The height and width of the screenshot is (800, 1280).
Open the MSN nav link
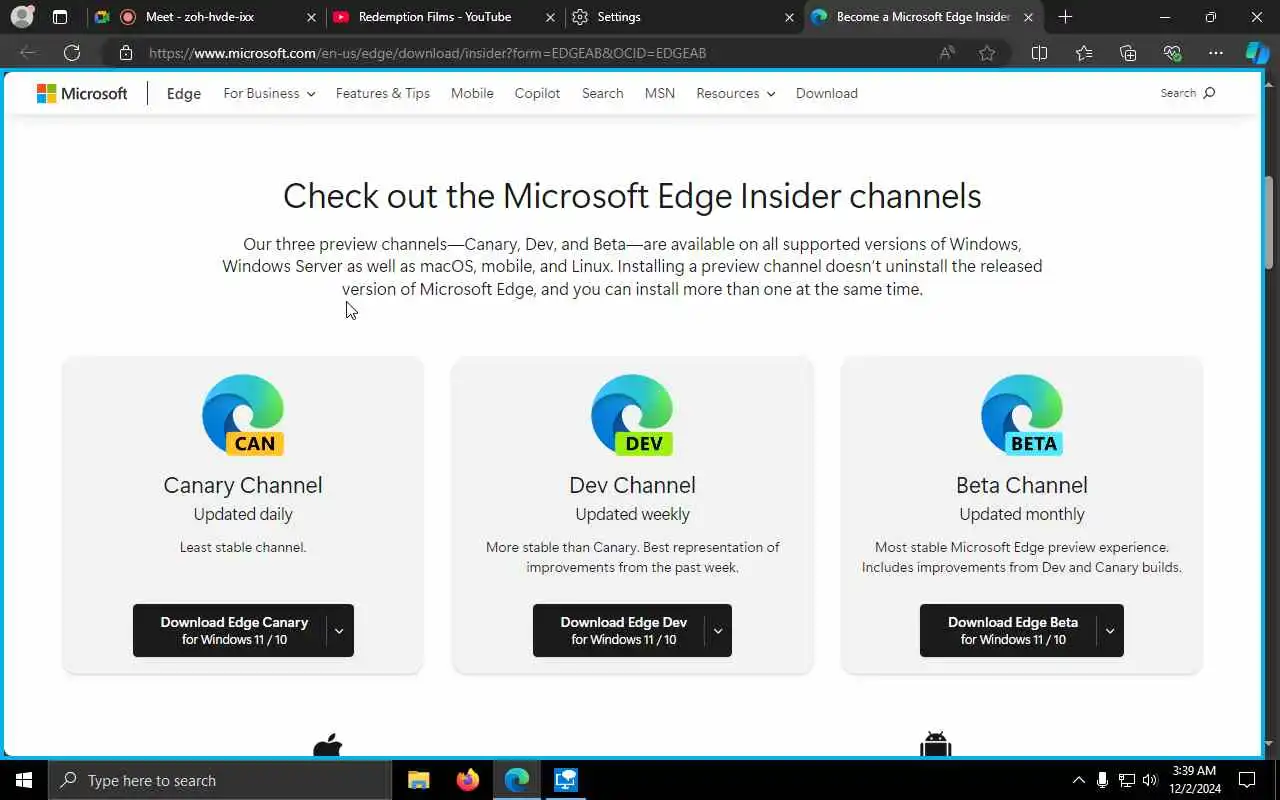[660, 93]
